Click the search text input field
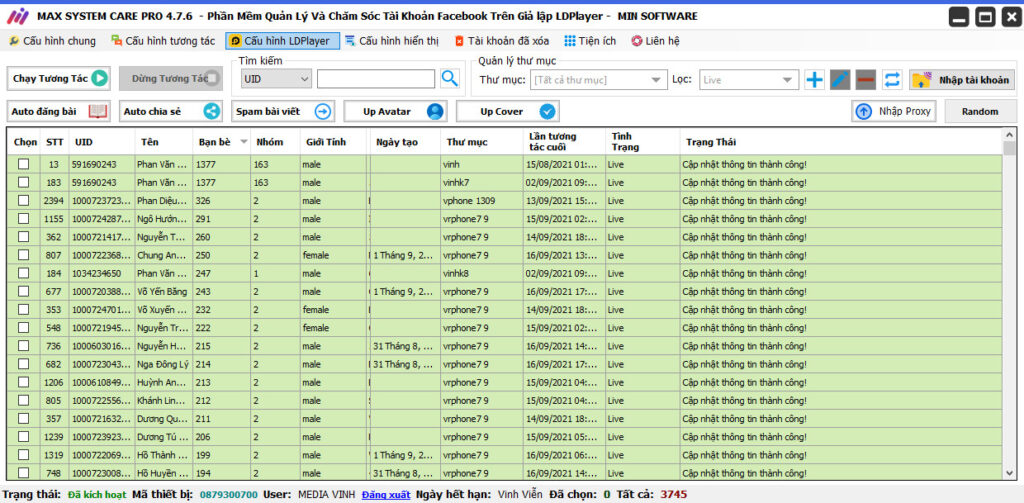1024x503 pixels. coord(376,79)
